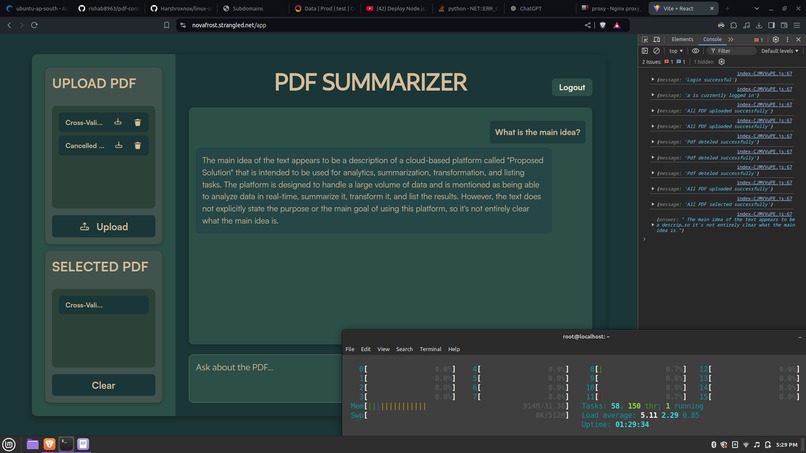
Task: Click the 5:29 PM clock in system tray
Action: point(786,445)
